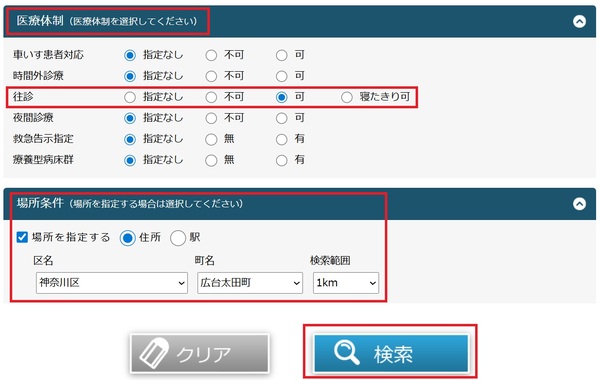Select 可 for 時間外診療
Screen dimensions: 600x380
tap(282, 77)
